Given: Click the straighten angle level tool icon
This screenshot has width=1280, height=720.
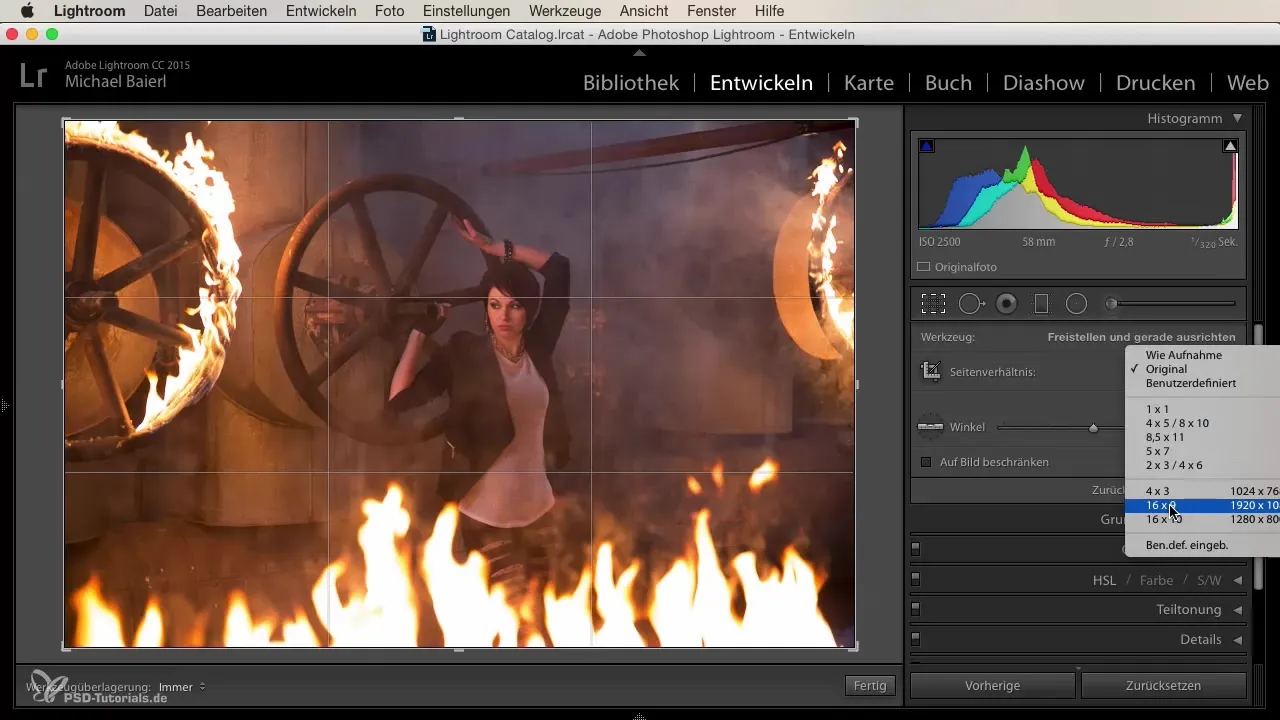Looking at the screenshot, I should pos(931,427).
